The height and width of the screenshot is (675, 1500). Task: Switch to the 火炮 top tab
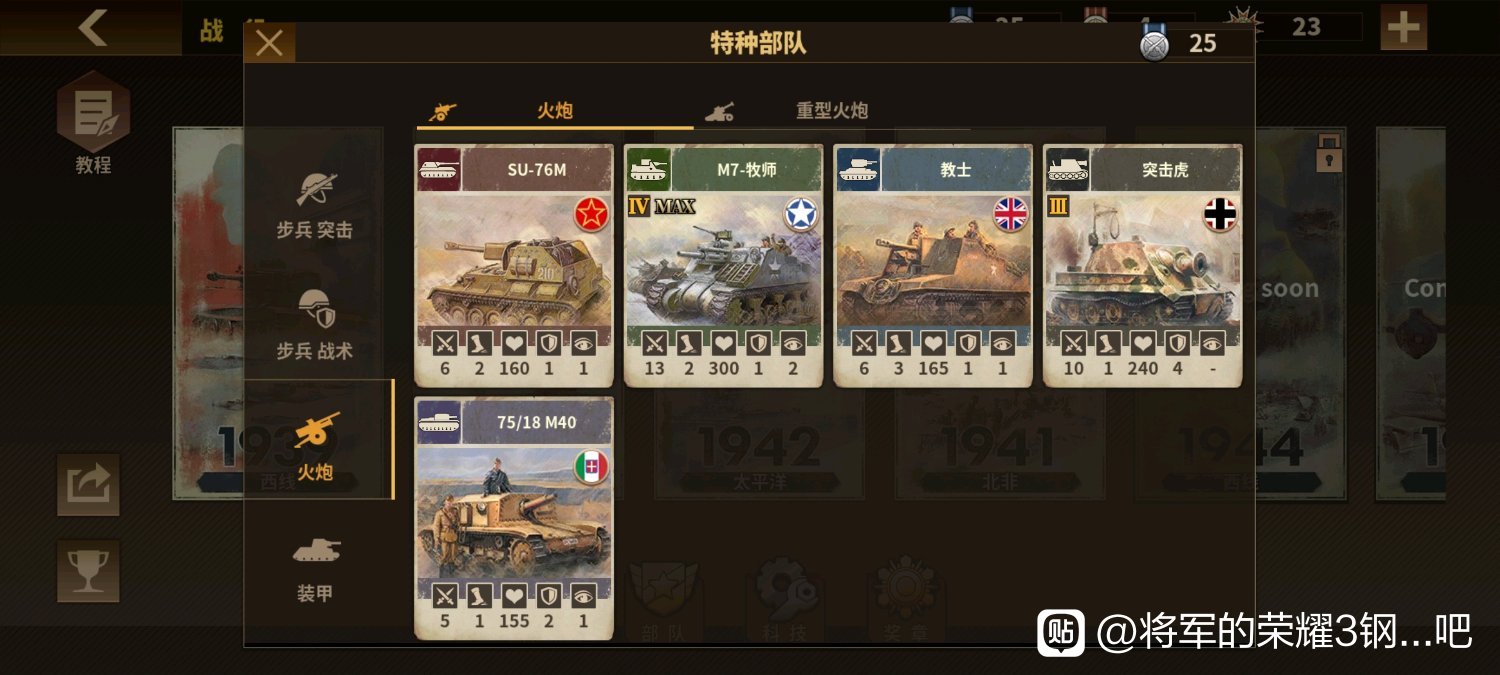point(555,111)
